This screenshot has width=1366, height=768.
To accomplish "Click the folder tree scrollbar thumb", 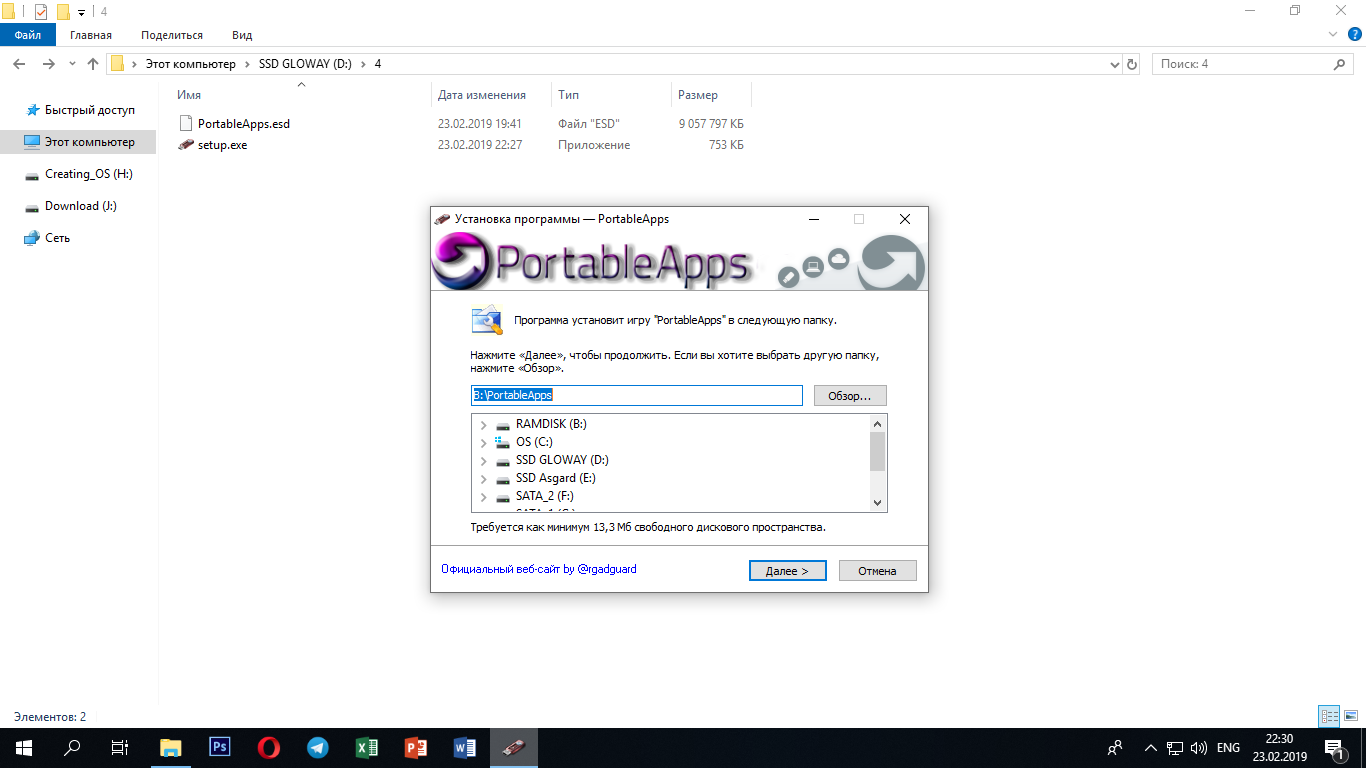I will pyautogui.click(x=877, y=451).
